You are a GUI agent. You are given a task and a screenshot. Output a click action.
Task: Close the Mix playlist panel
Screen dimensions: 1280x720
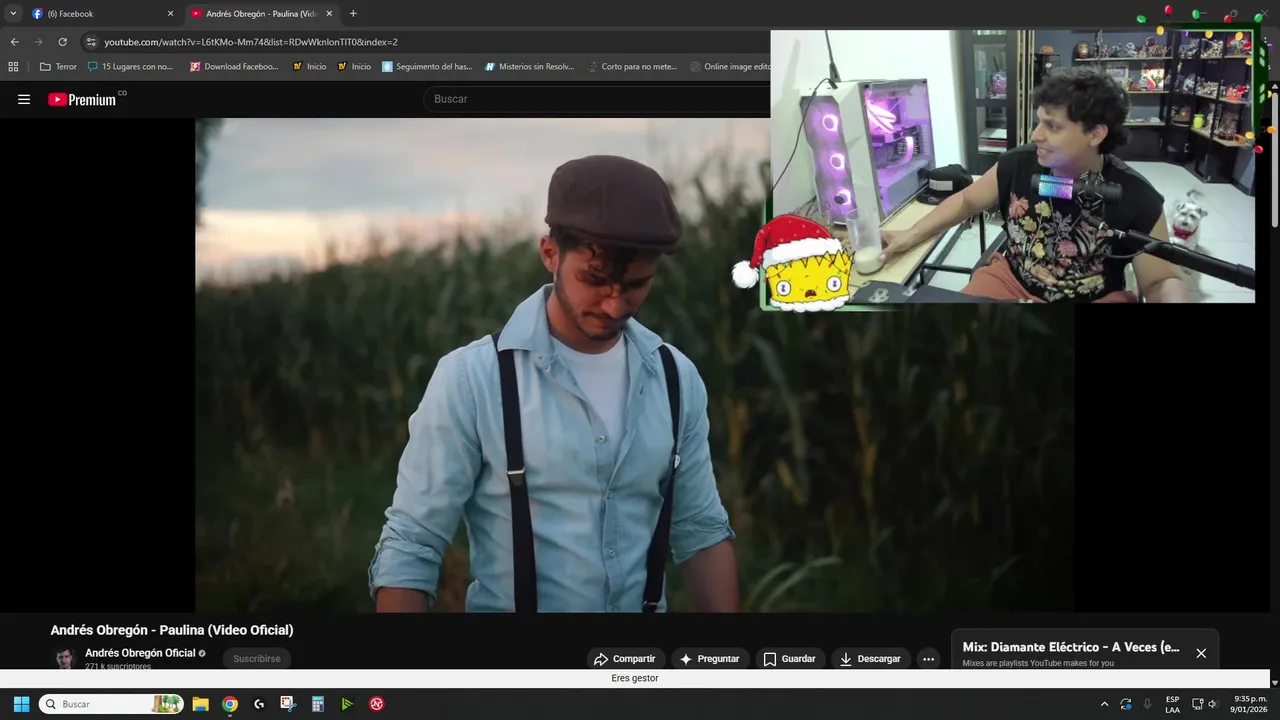coord(1201,653)
